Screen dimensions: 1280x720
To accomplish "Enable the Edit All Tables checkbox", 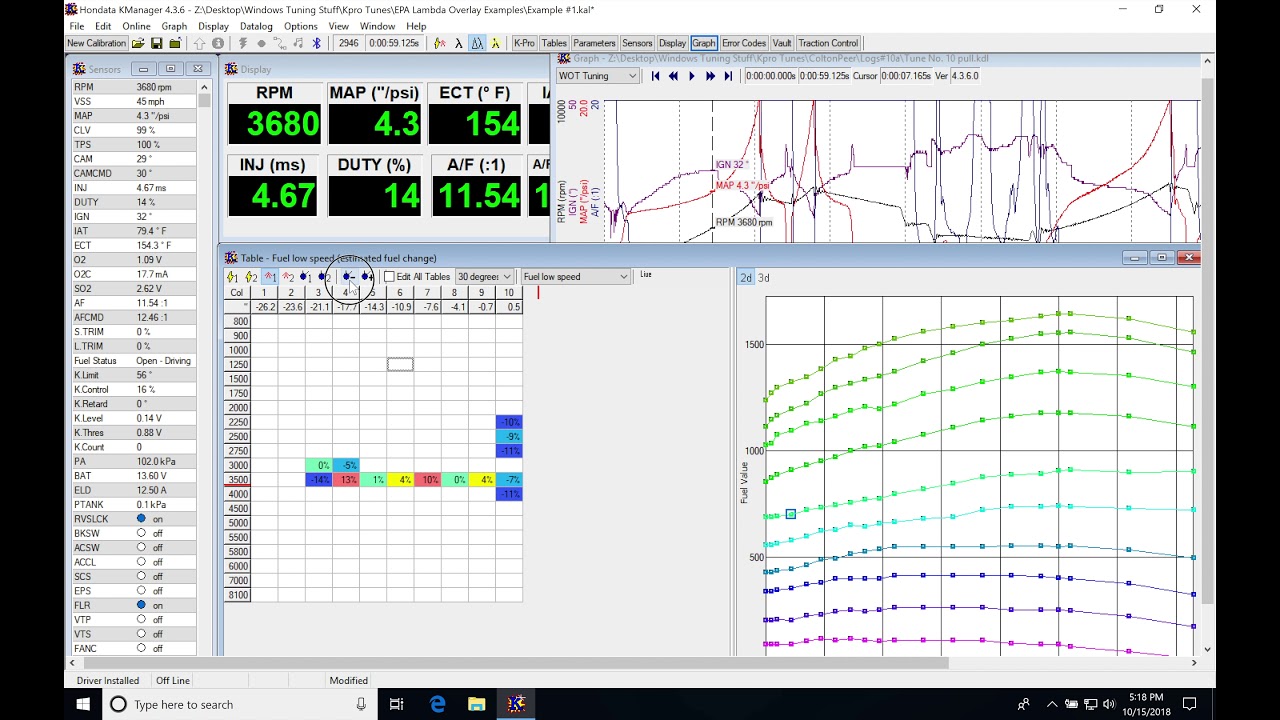I will [389, 277].
